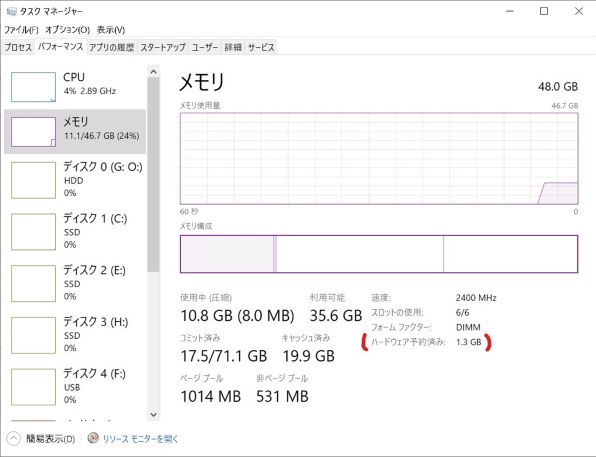Click the sidebar scroll down arrow
Screen dimensions: 596x457
(x=154, y=414)
